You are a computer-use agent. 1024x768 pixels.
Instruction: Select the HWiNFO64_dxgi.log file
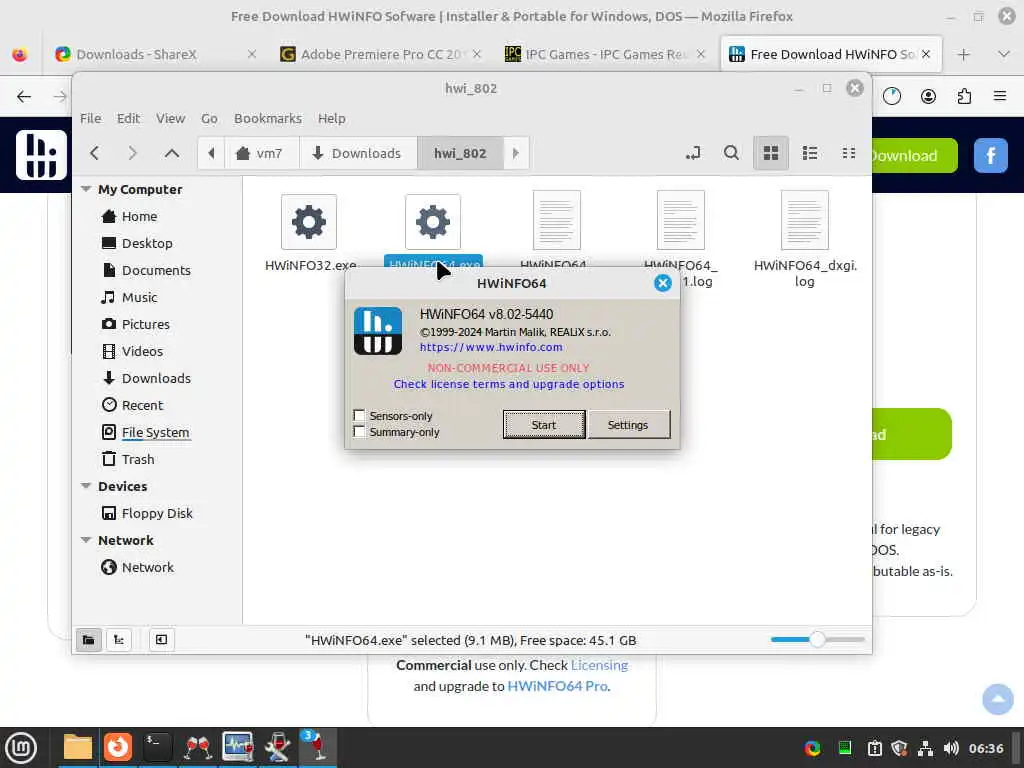pyautogui.click(x=805, y=239)
